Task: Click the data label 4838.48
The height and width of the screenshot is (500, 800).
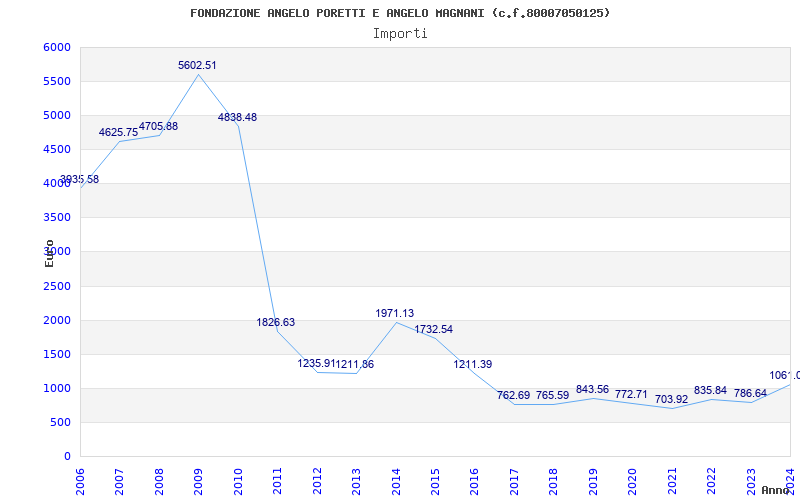Action: (x=237, y=117)
